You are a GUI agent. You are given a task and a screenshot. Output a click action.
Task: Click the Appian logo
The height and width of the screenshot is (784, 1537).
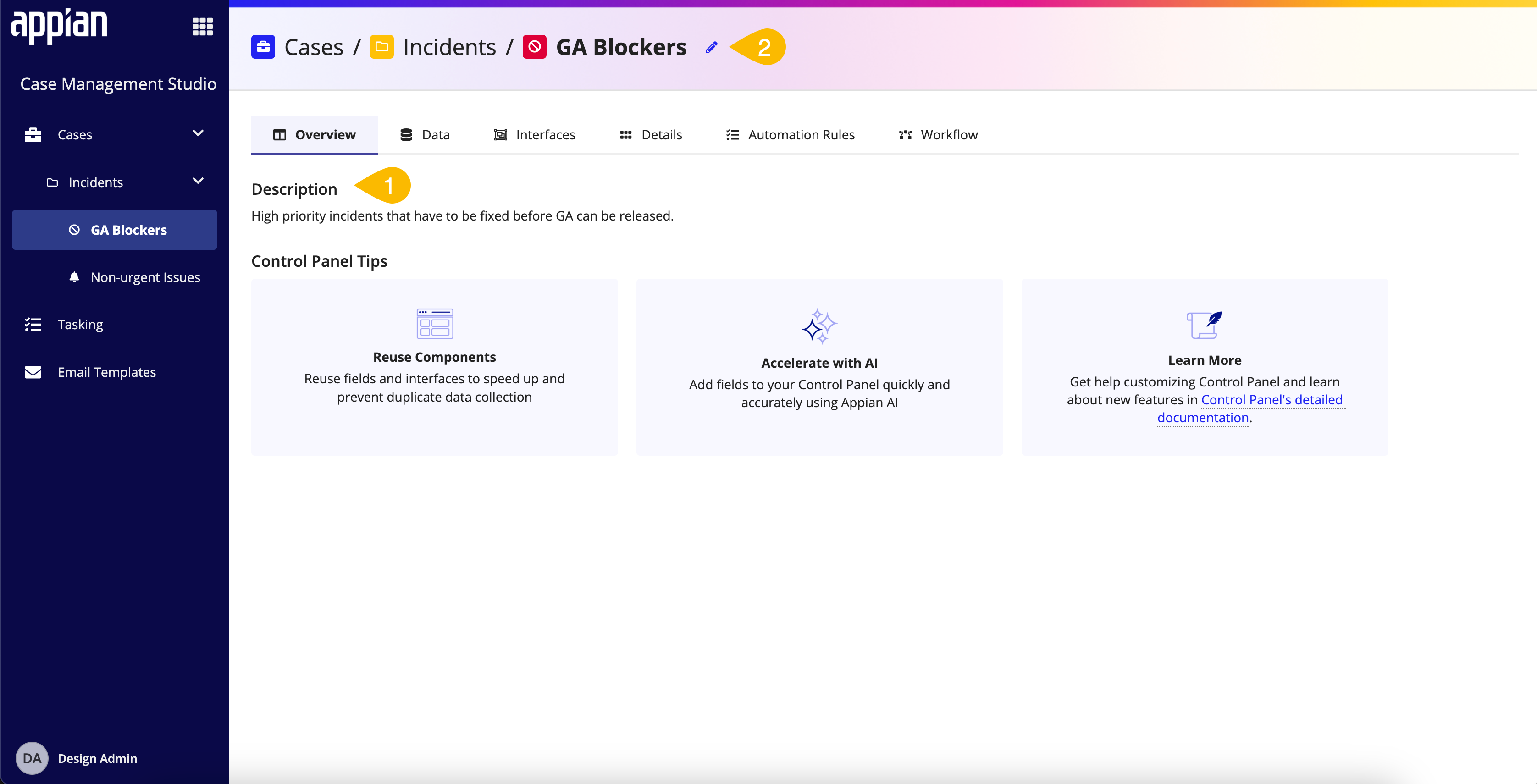59,26
